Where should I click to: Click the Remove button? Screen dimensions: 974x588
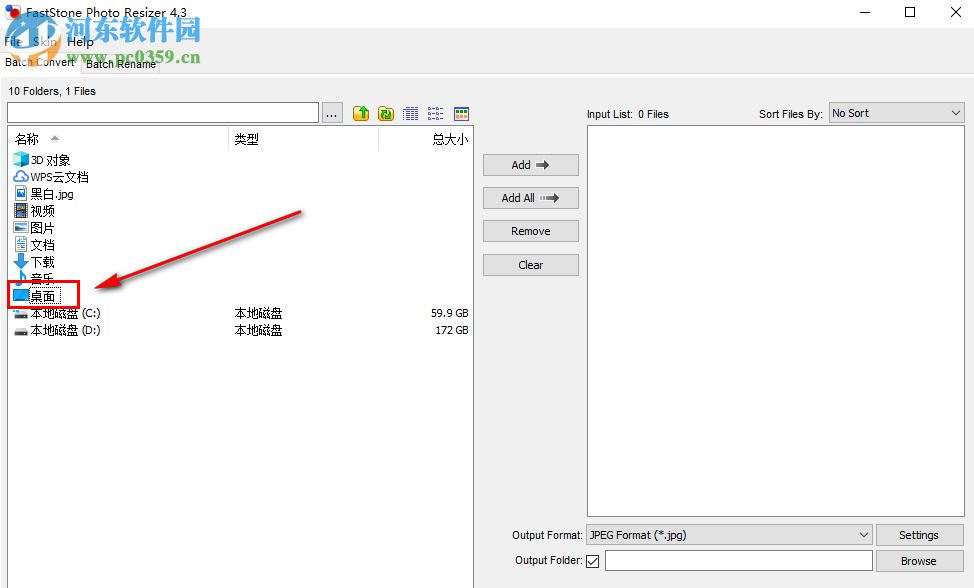[x=530, y=231]
